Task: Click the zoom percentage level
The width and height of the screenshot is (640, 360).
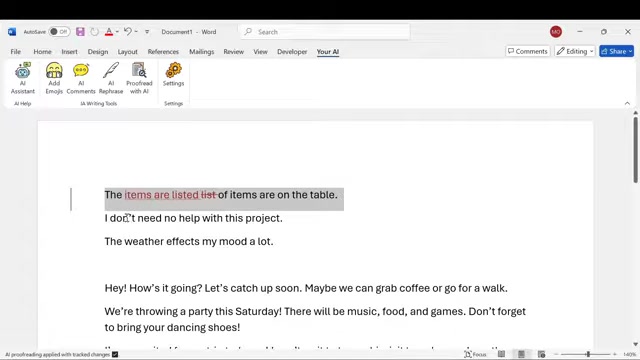Action: pyautogui.click(x=630, y=354)
